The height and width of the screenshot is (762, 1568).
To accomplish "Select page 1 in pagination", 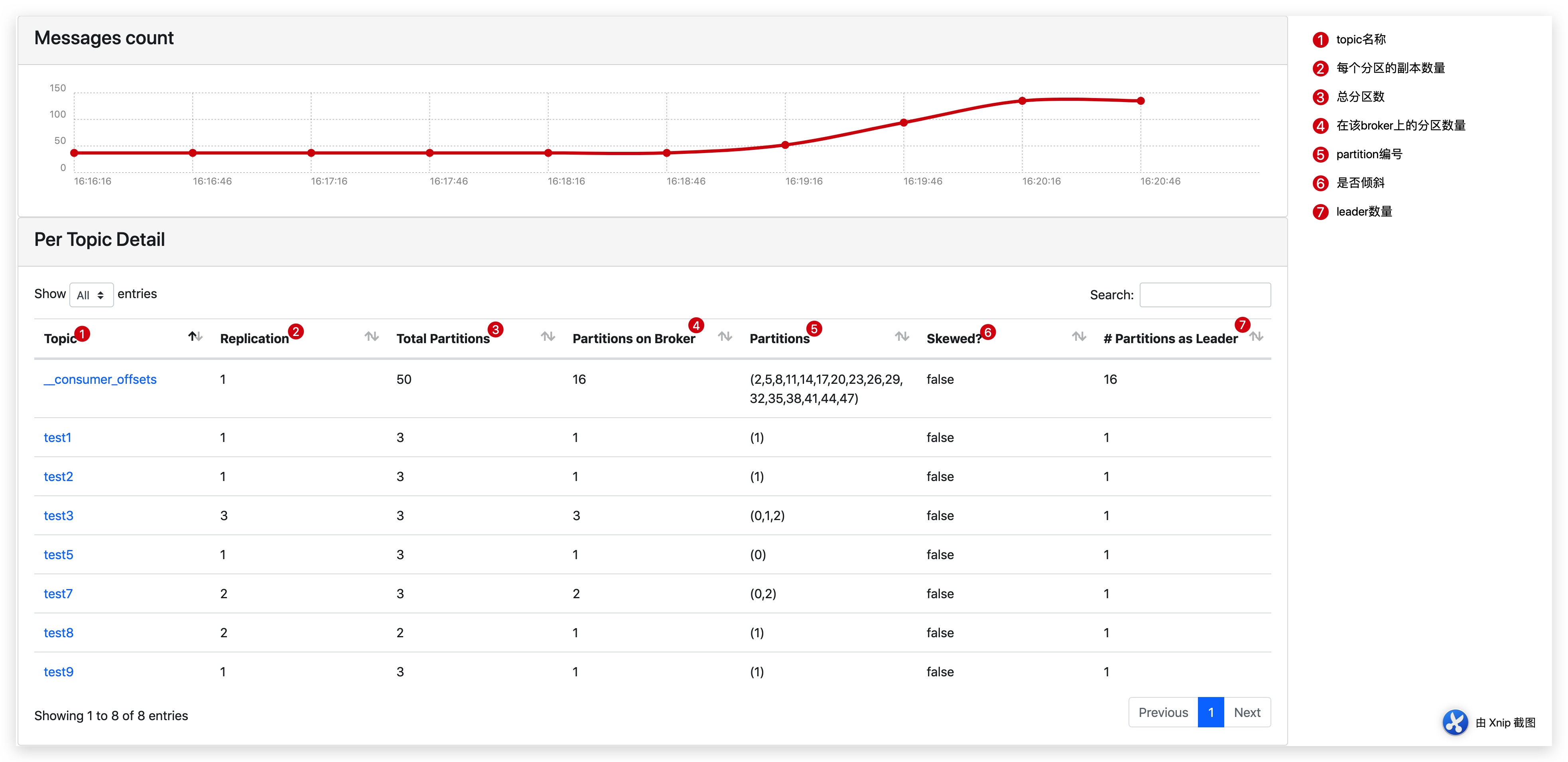I will (1211, 712).
